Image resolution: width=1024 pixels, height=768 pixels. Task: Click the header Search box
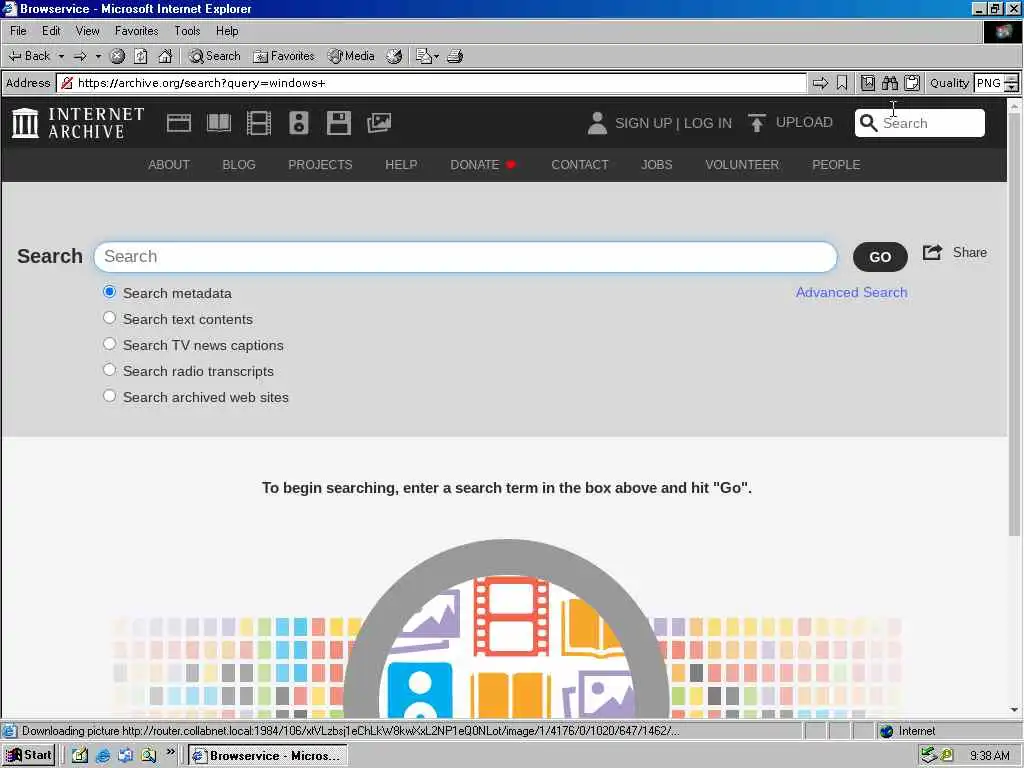pos(920,123)
